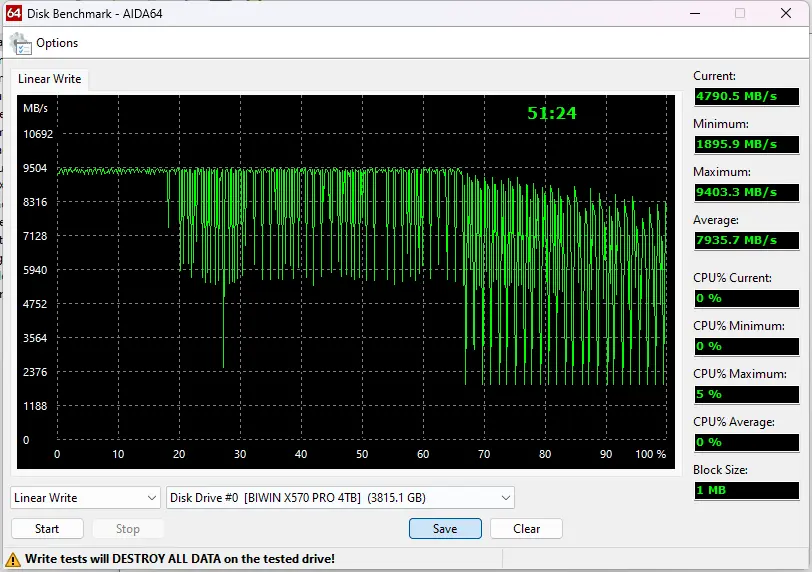Expand the Linear Write test type dropdown
The height and width of the screenshot is (572, 812).
[x=85, y=498]
